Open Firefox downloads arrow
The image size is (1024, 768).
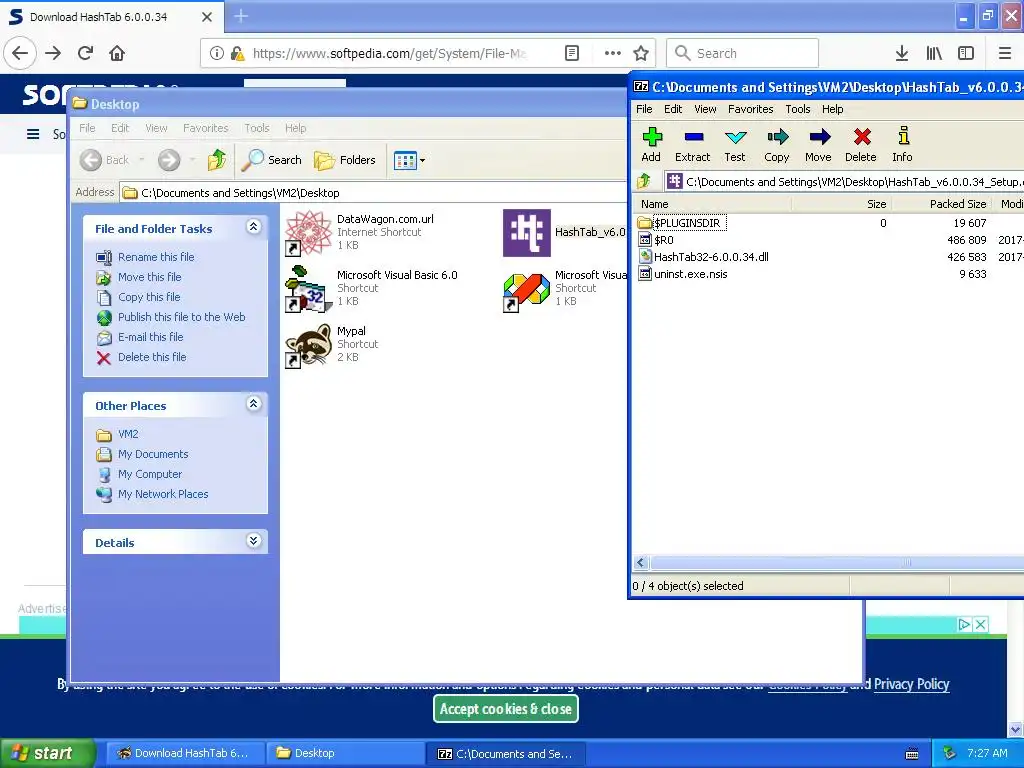(902, 53)
